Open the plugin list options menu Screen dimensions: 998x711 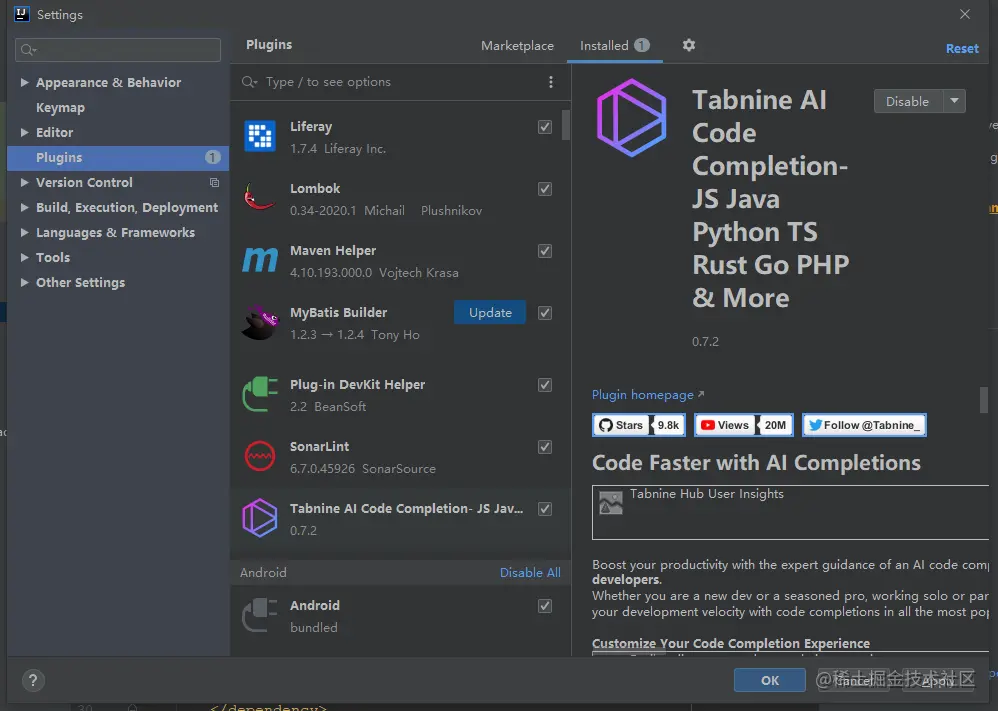551,82
